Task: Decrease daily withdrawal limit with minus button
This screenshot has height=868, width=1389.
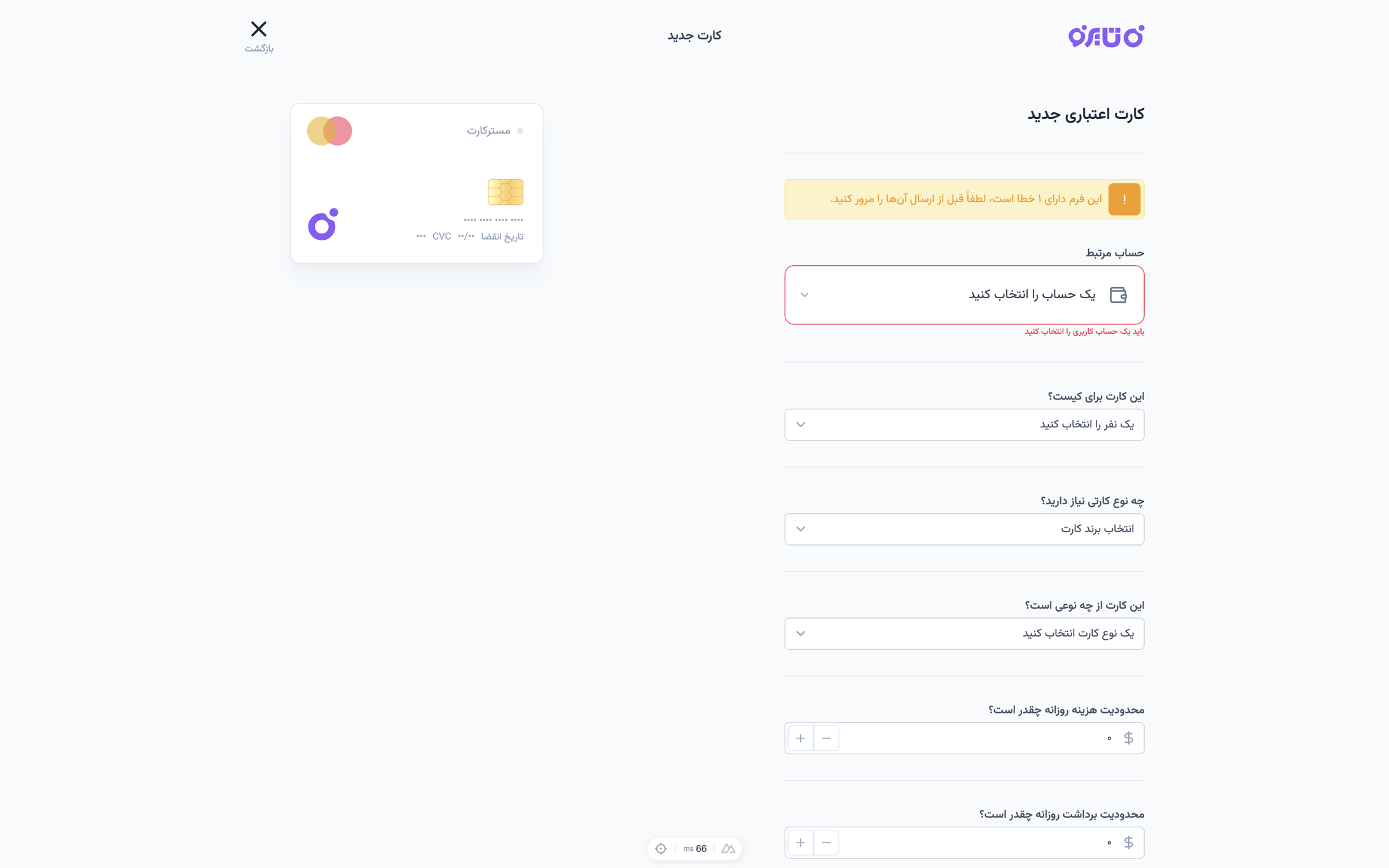Action: click(x=826, y=843)
